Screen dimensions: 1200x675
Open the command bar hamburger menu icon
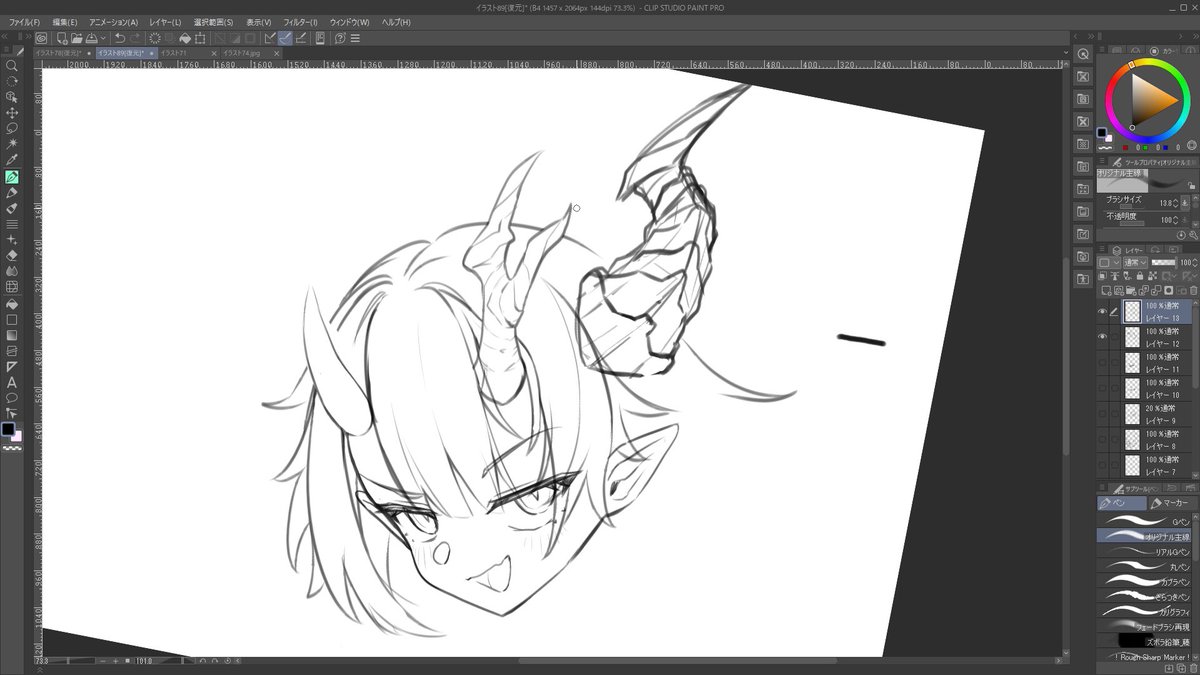pyautogui.click(x=355, y=38)
